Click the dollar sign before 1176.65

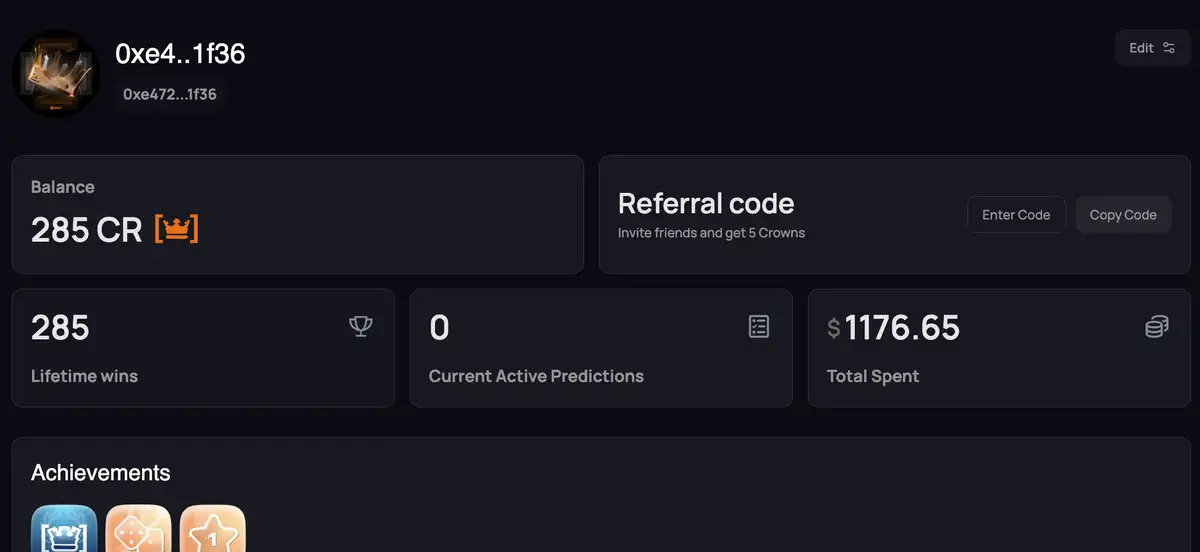[834, 328]
